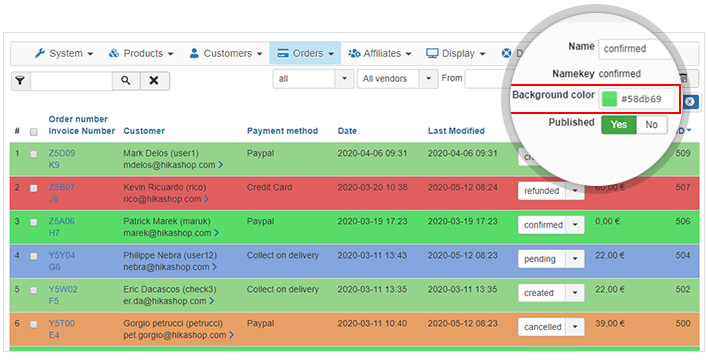
Task: Click the System wrench icon
Action: [x=40, y=53]
